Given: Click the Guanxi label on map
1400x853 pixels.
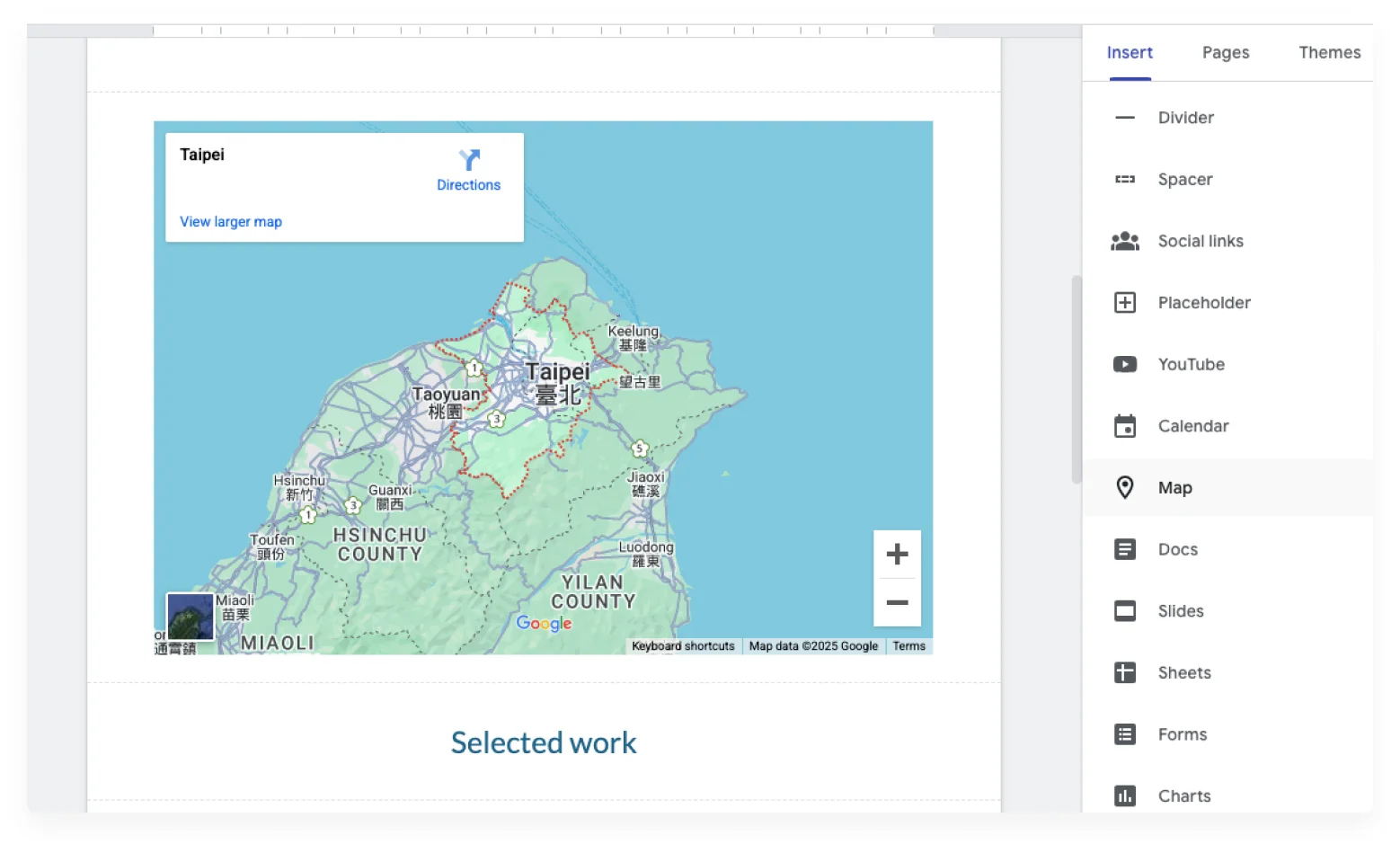Looking at the screenshot, I should point(390,497).
